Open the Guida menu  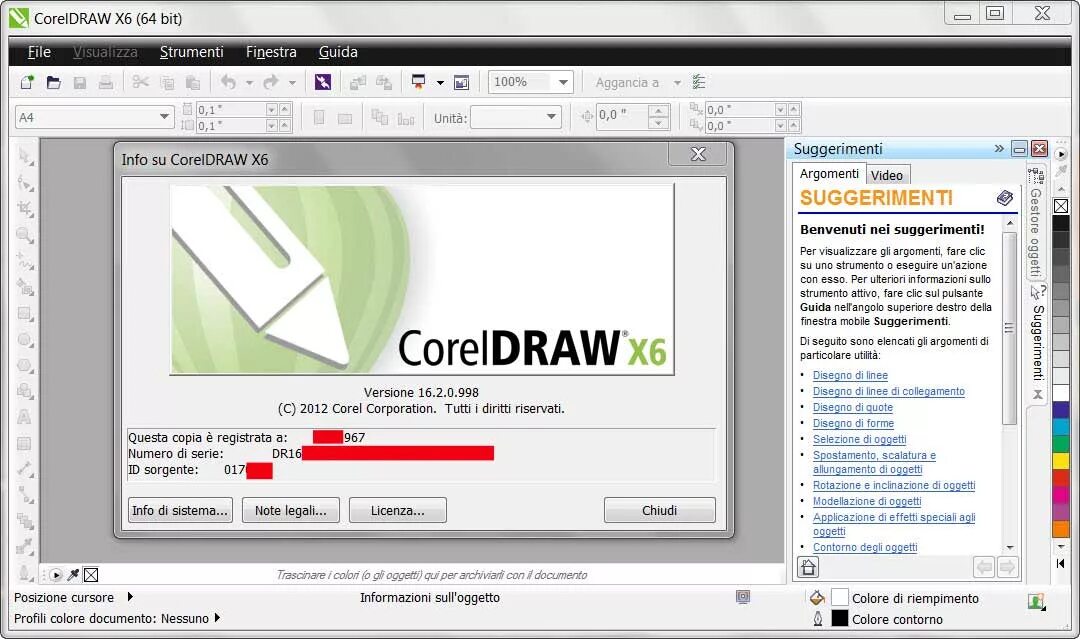(x=338, y=52)
